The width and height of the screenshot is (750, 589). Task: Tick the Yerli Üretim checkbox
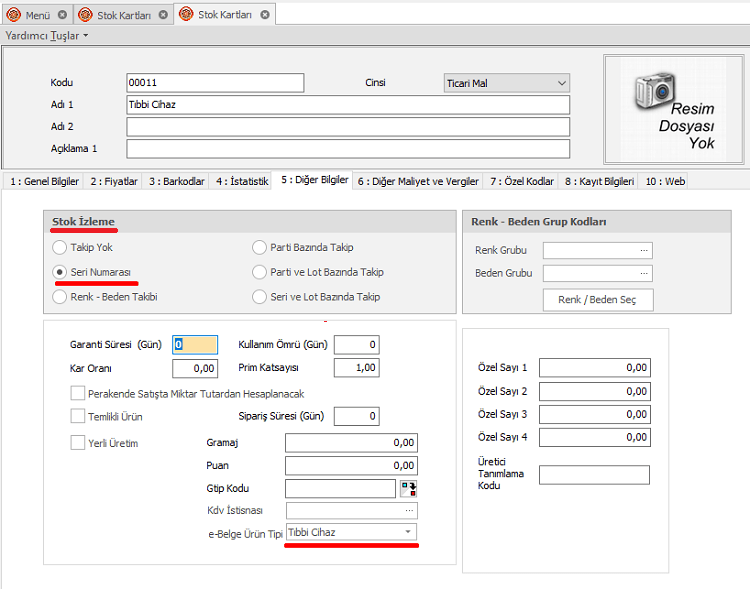(78, 443)
